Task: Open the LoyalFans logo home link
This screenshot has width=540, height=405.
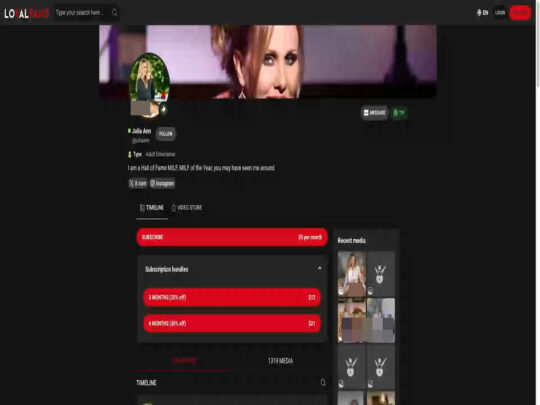Action: coord(26,13)
